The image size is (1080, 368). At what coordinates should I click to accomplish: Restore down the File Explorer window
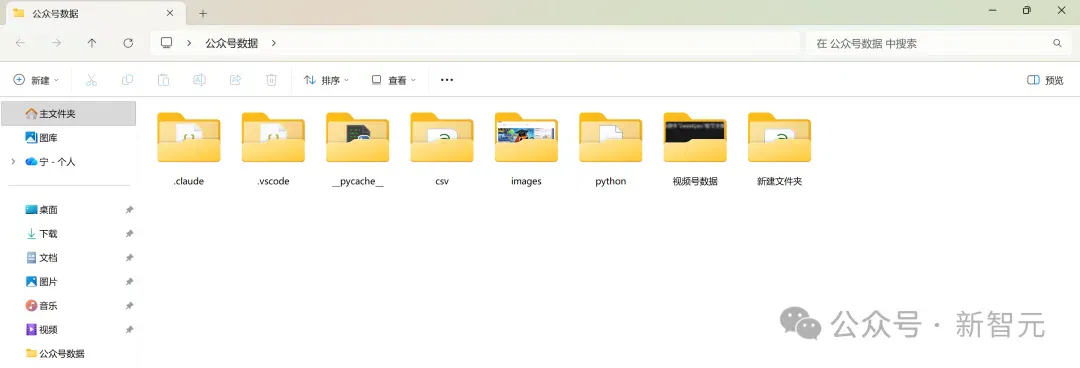1027,10
